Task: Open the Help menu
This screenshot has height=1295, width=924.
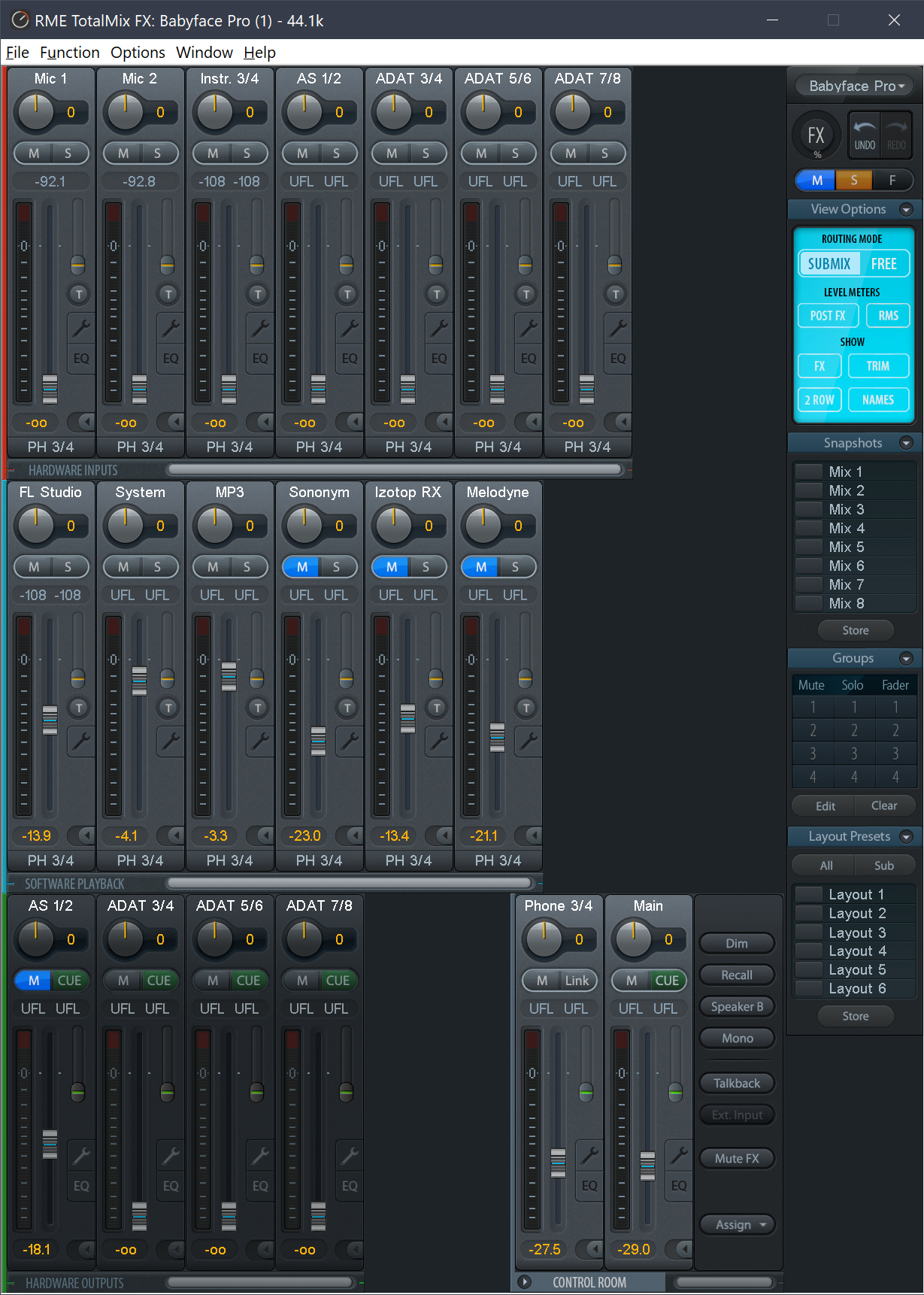Action: [259, 53]
